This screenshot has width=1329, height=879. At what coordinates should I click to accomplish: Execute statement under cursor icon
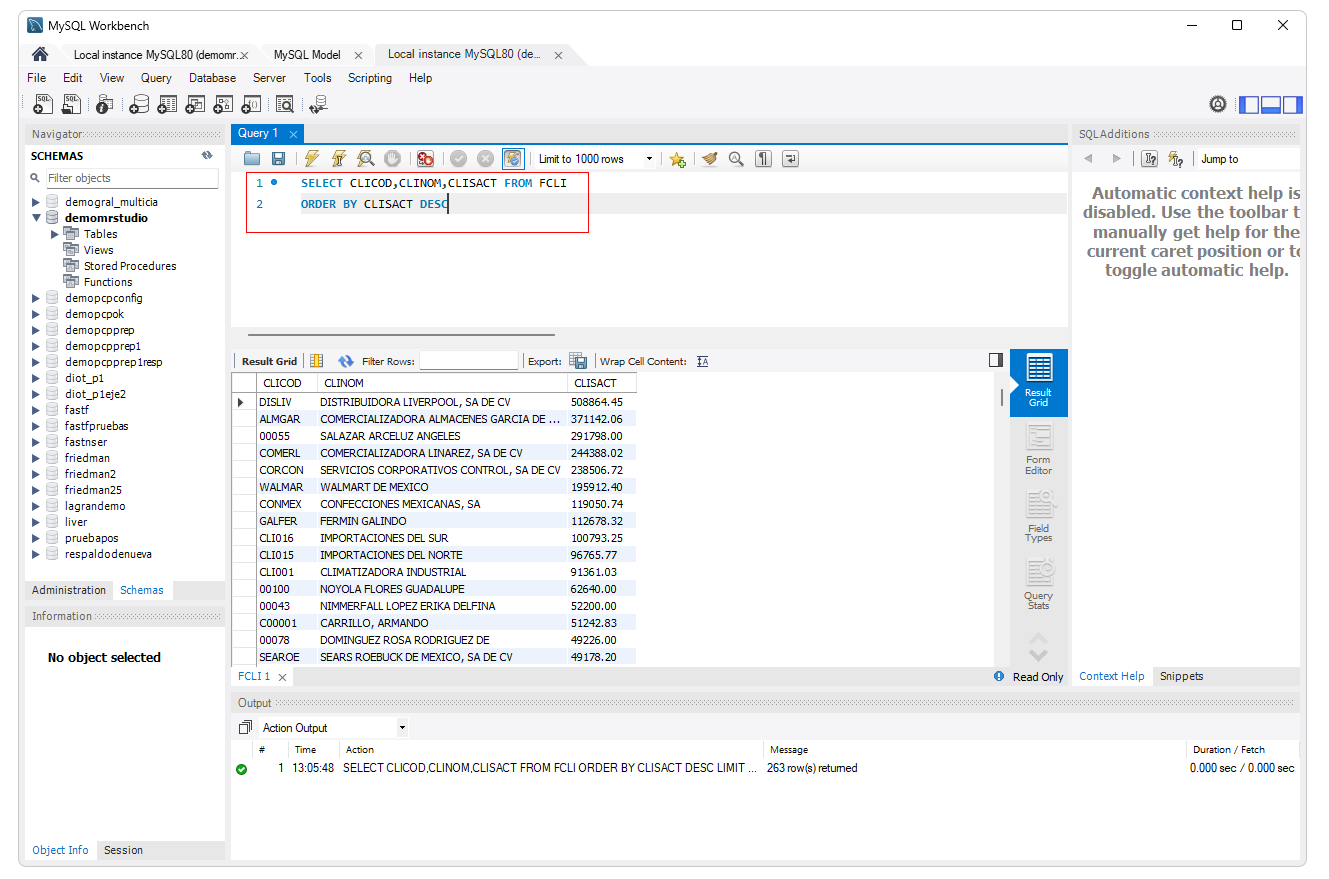pos(339,158)
